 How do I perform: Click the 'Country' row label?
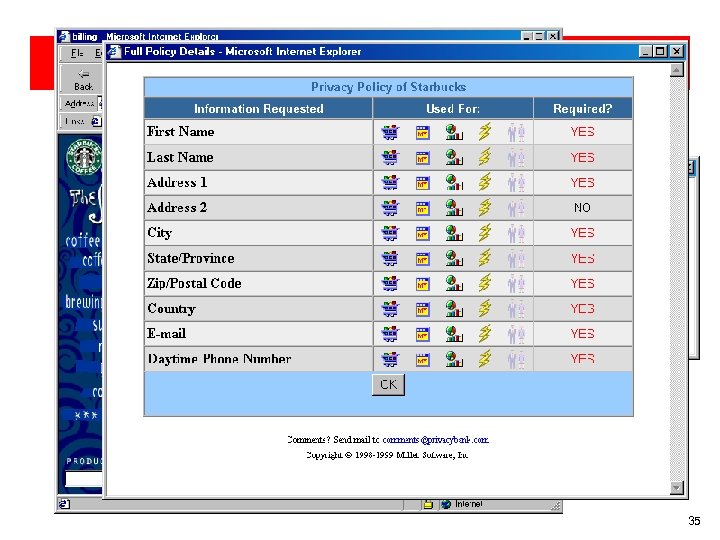click(x=171, y=309)
